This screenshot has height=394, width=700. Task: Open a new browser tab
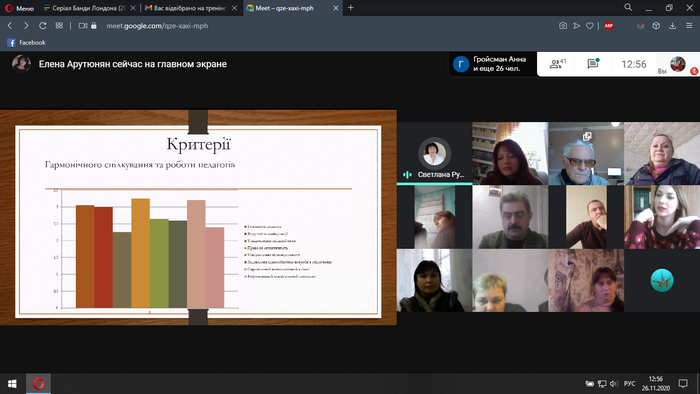click(350, 8)
